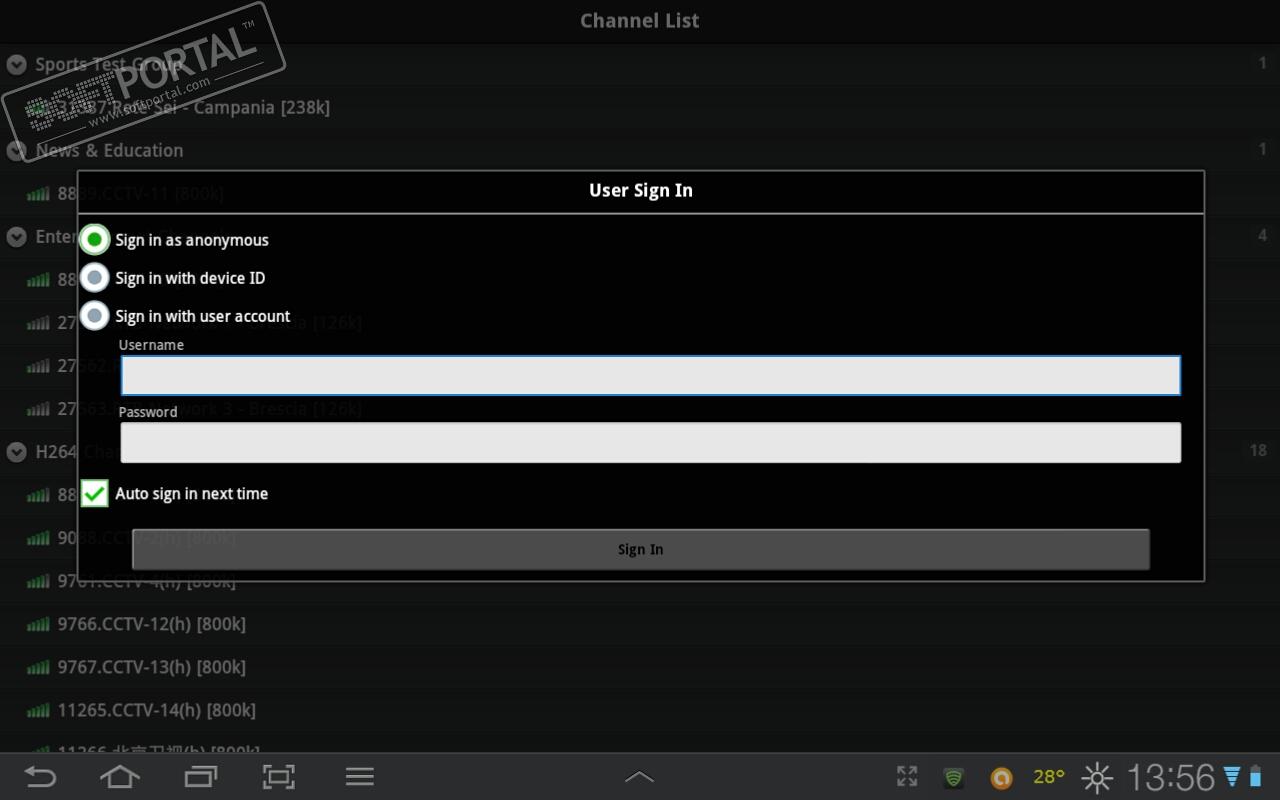Open channel 9767.CCTV-13(h) [800k]
Viewport: 1280px width, 800px height.
click(x=640, y=667)
